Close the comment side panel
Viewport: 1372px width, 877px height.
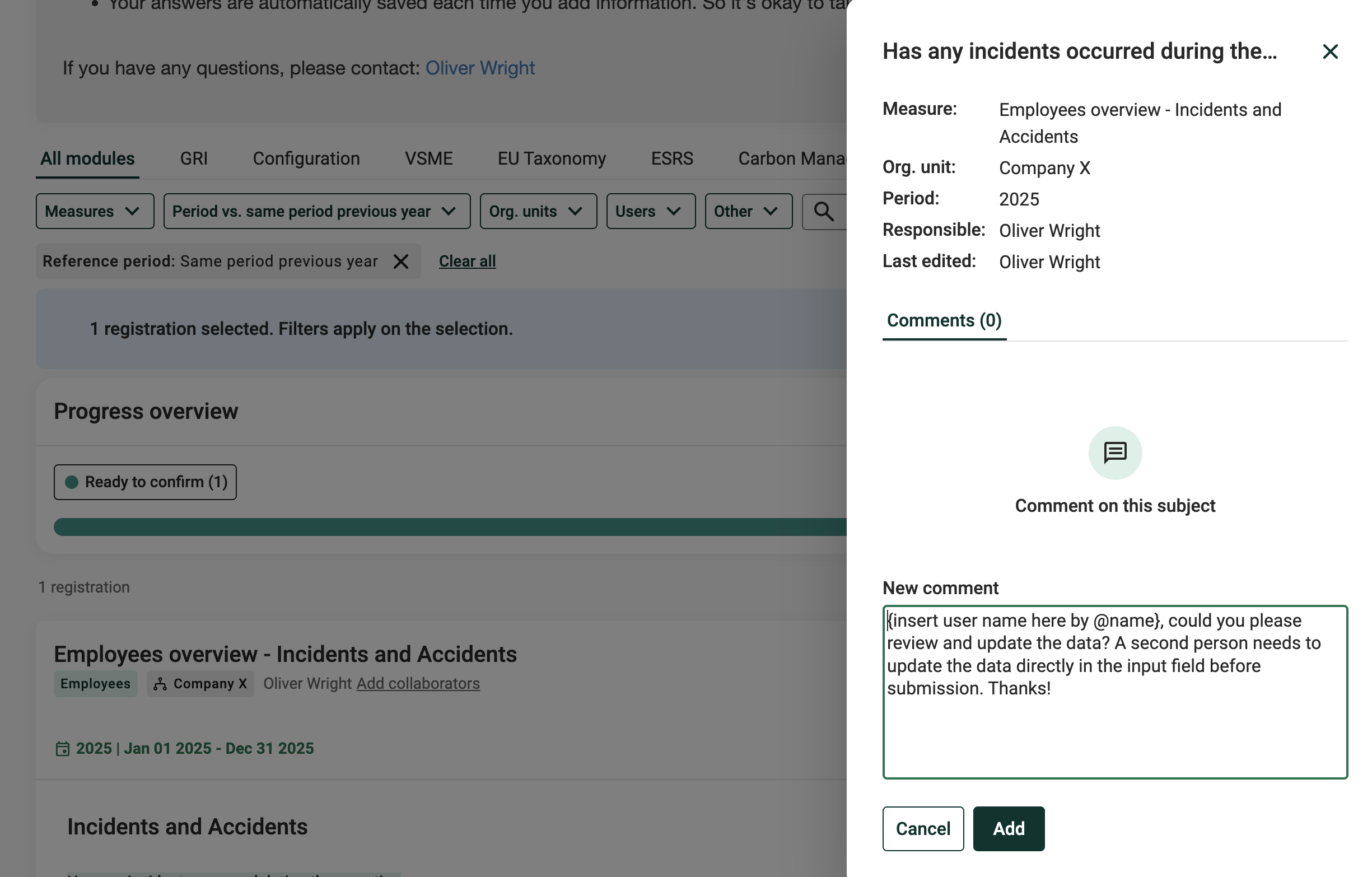pos(1330,52)
